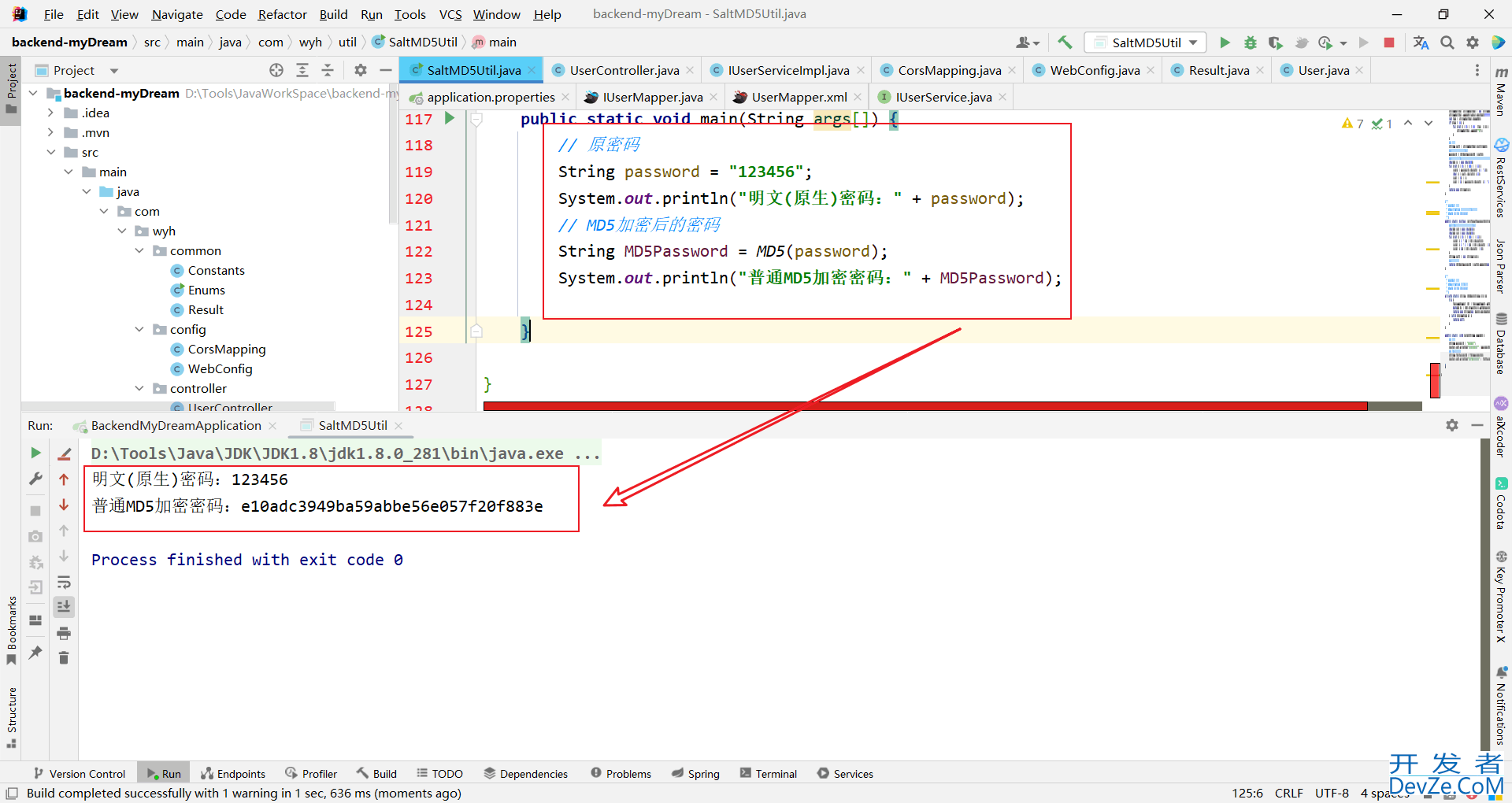
Task: Close the SaltMD5Util run tab
Action: tap(398, 426)
